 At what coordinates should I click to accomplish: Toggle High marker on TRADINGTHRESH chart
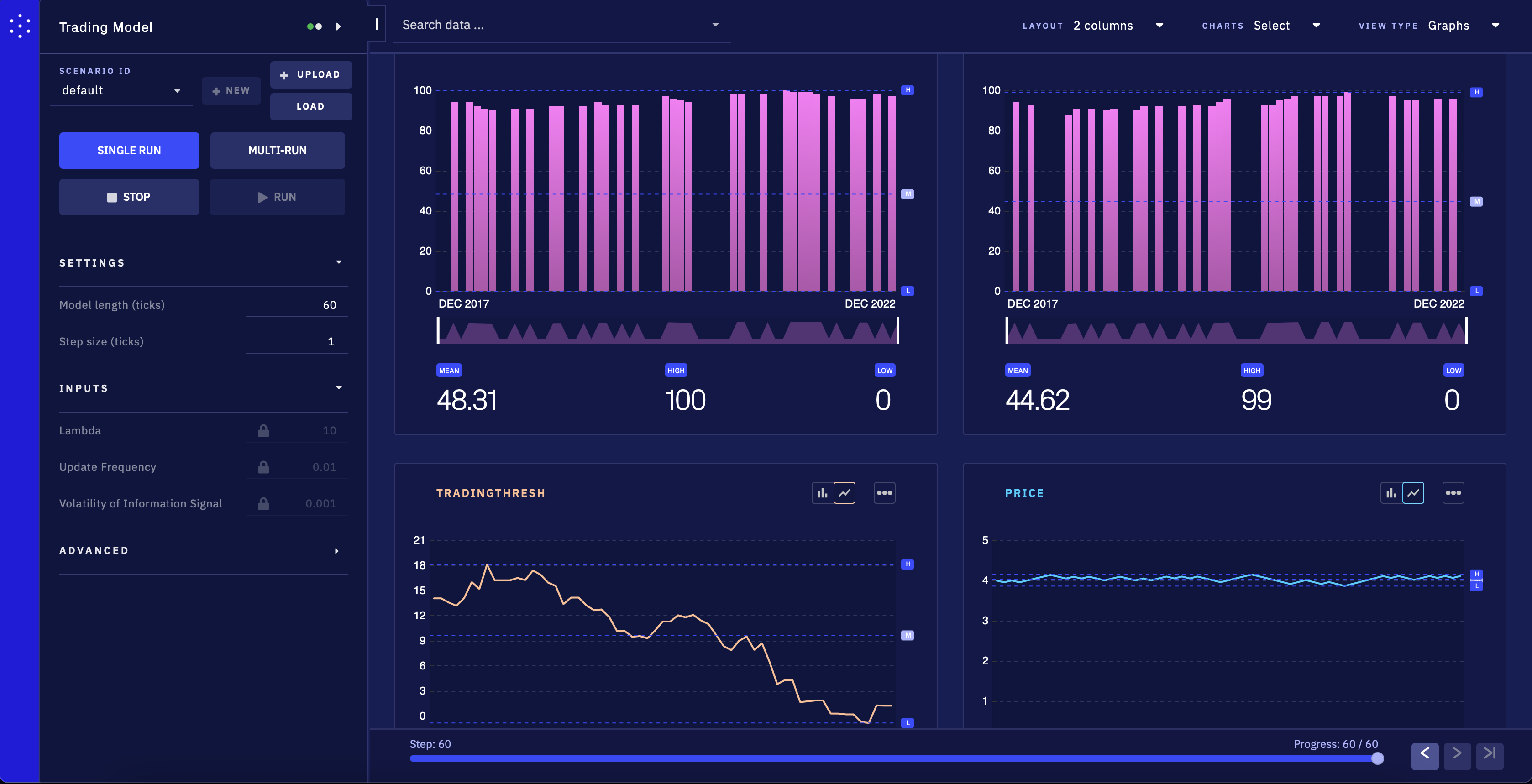coord(908,564)
